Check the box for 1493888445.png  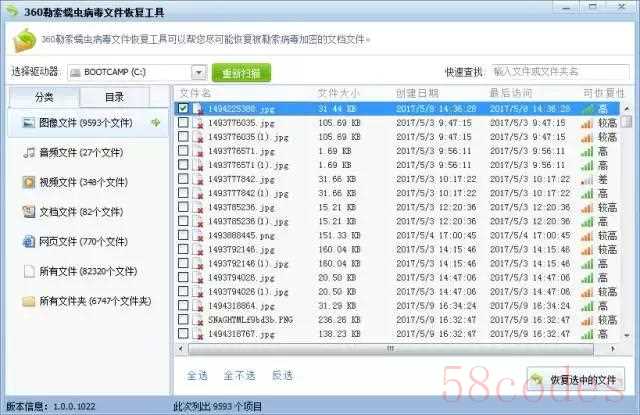(183, 235)
